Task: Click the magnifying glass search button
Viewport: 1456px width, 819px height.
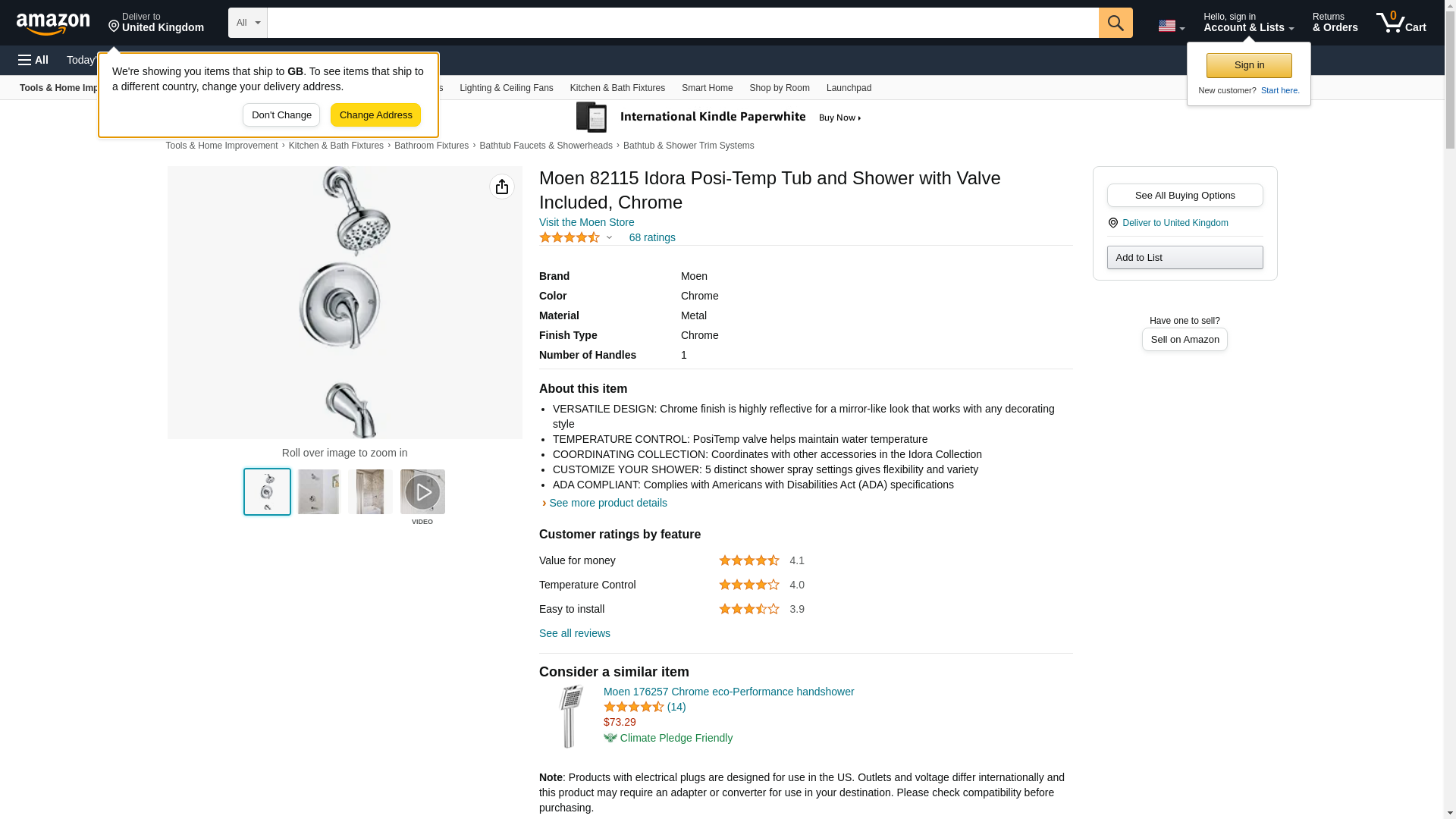Action: click(1115, 23)
